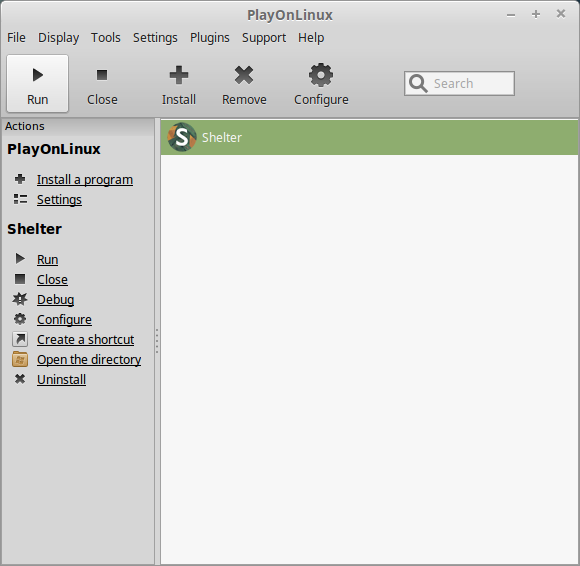Click the Settings link in sidebar

coord(59,200)
